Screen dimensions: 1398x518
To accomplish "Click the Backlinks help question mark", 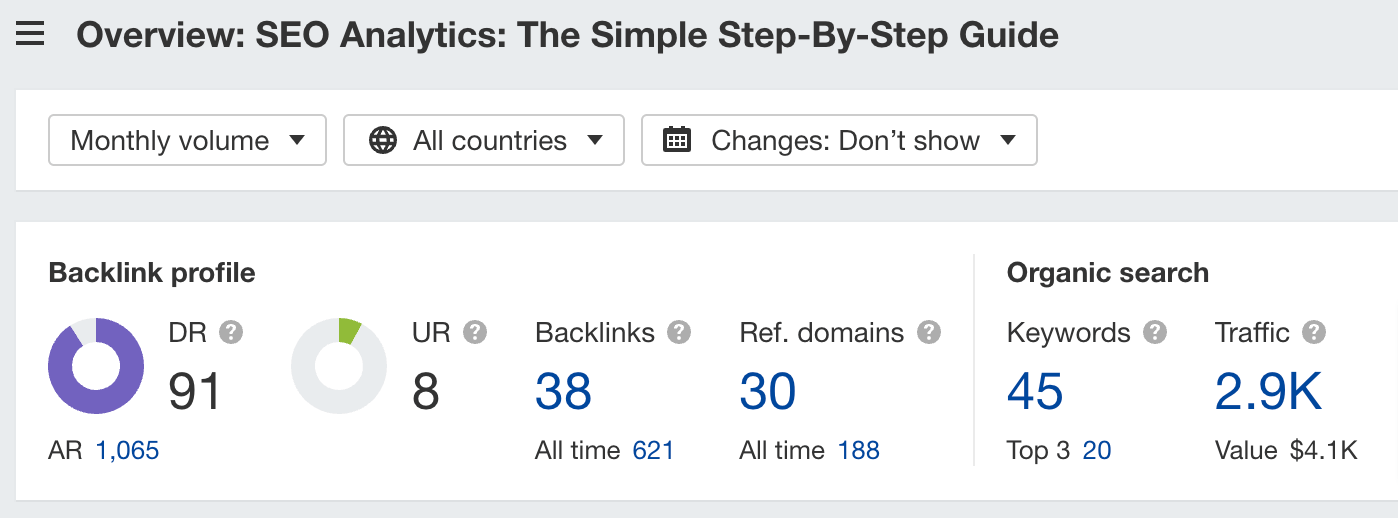I will 679,332.
